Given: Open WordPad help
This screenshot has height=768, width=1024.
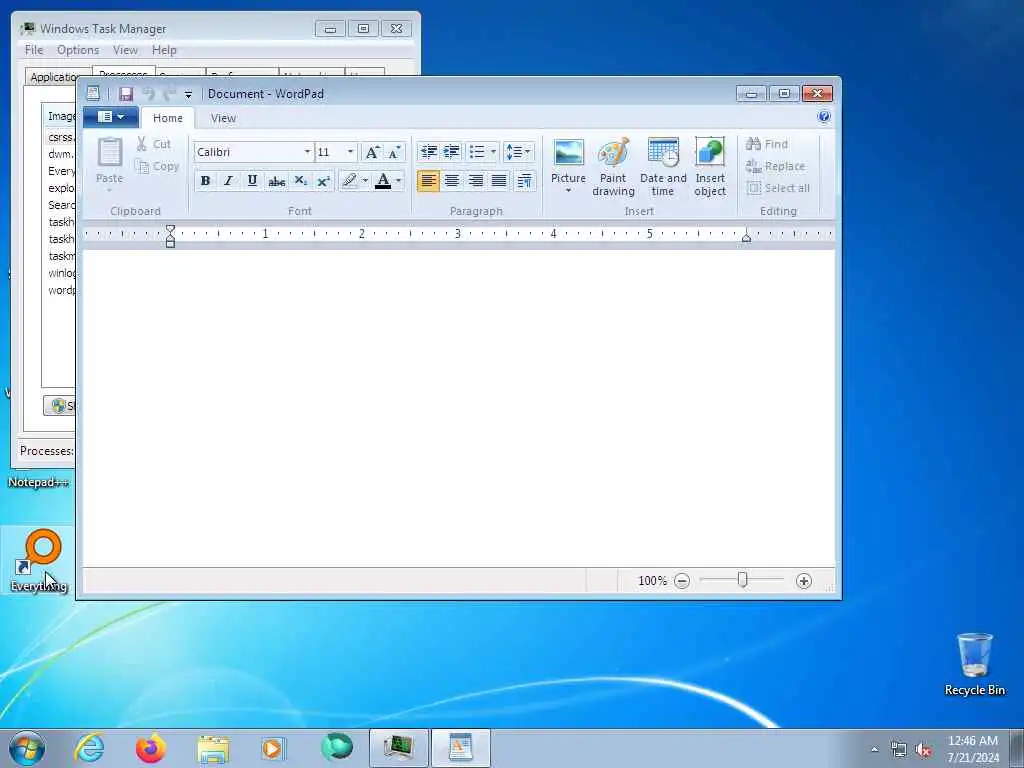Looking at the screenshot, I should click(824, 117).
